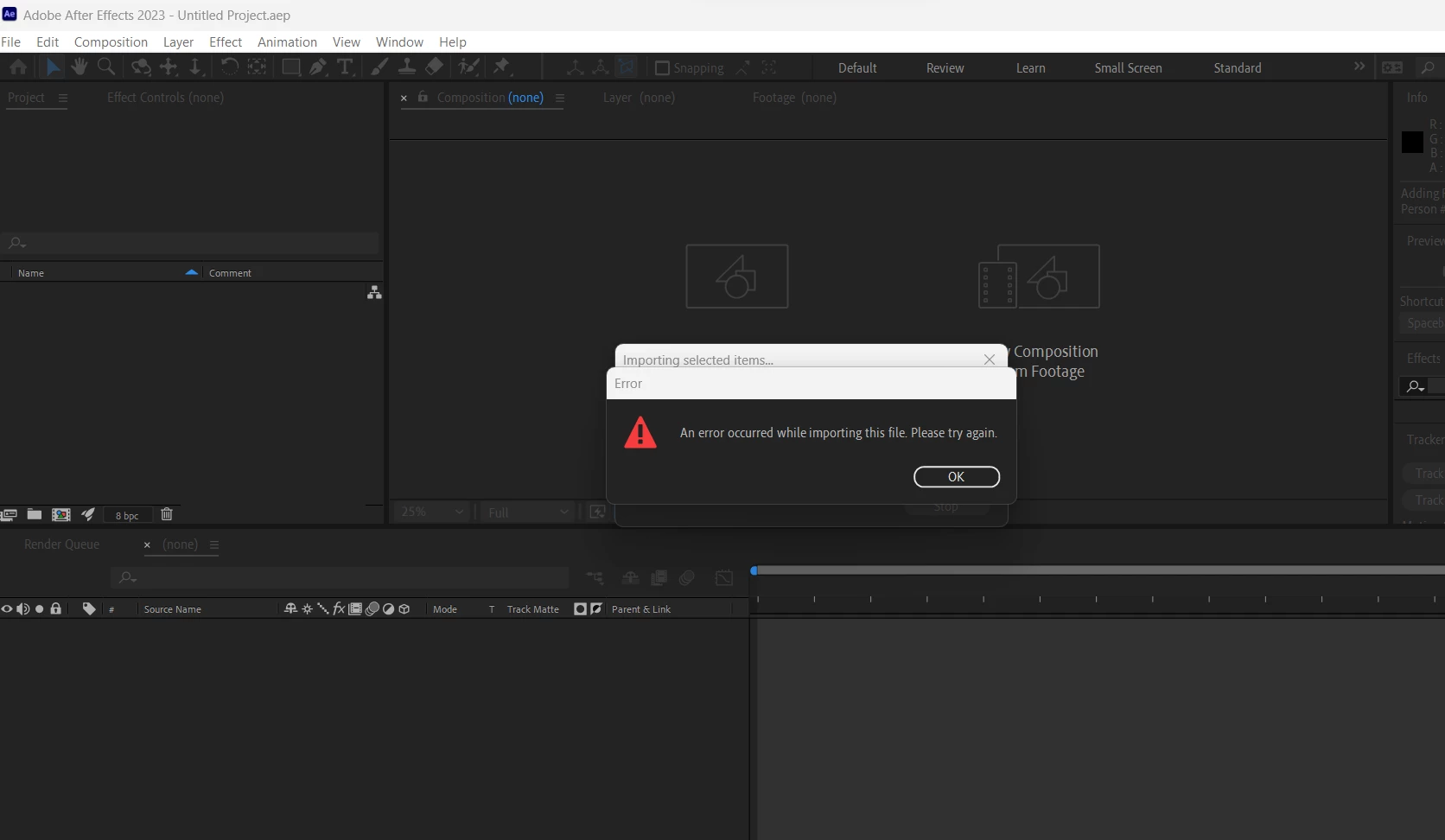Select the Eraser tool
The image size is (1445, 840).
pyautogui.click(x=434, y=67)
